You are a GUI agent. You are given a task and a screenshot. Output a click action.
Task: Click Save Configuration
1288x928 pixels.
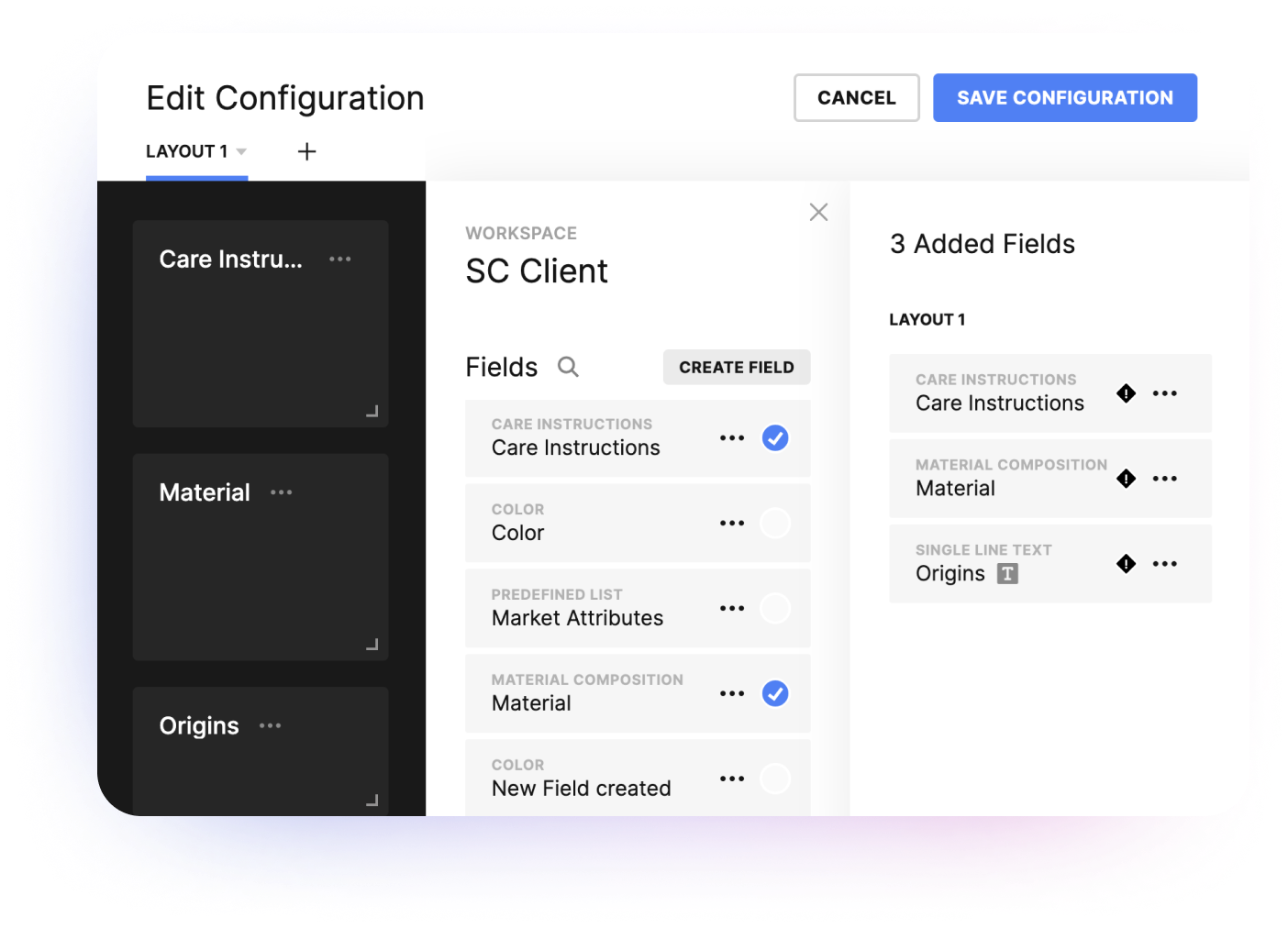[x=1064, y=97]
